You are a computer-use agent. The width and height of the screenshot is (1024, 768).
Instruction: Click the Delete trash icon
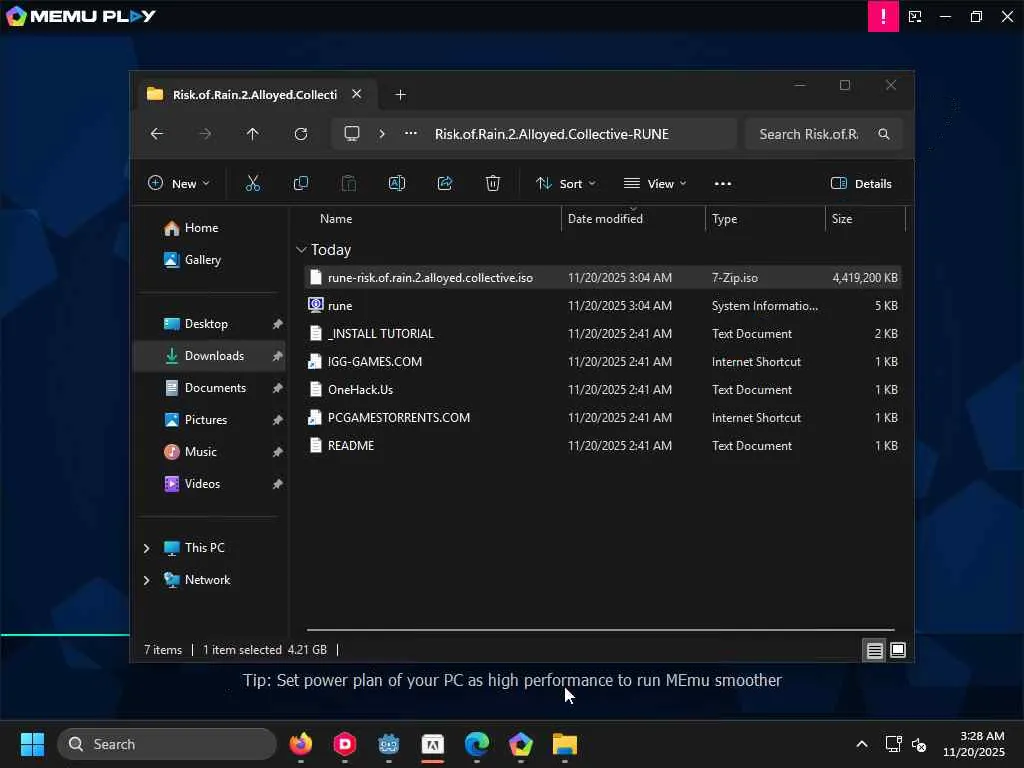click(493, 184)
